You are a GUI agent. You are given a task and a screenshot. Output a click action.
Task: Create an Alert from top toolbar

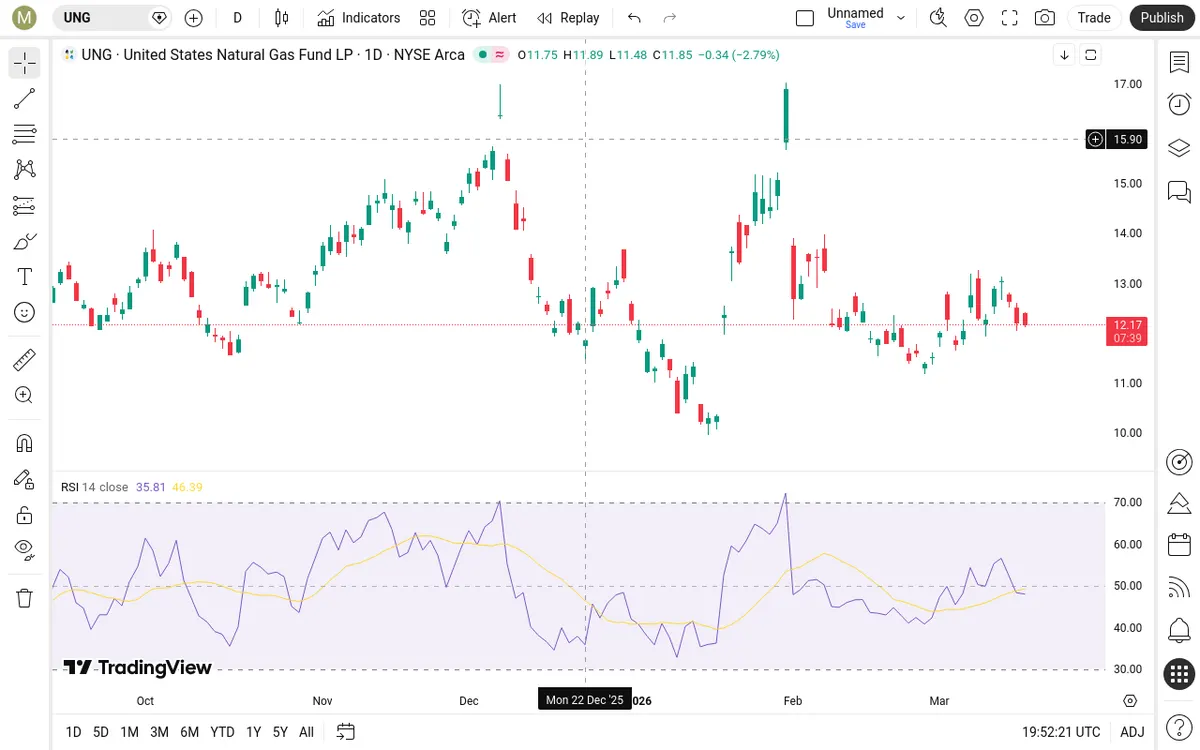point(490,18)
